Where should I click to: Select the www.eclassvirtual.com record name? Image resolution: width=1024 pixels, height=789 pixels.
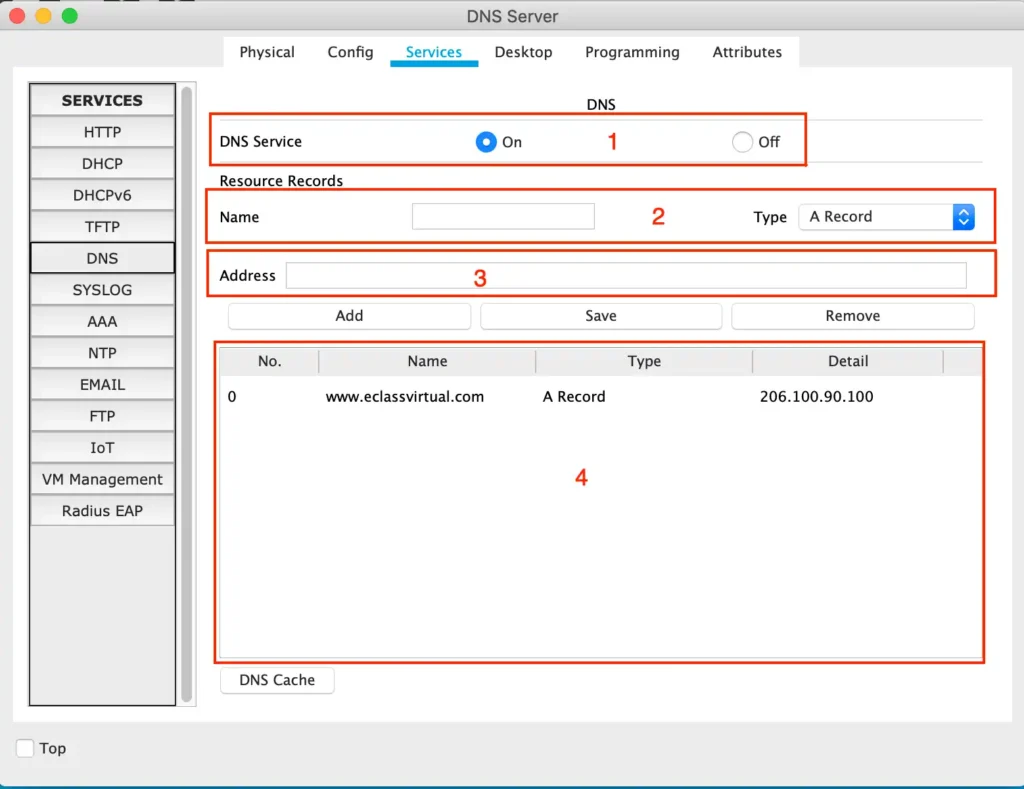point(405,396)
